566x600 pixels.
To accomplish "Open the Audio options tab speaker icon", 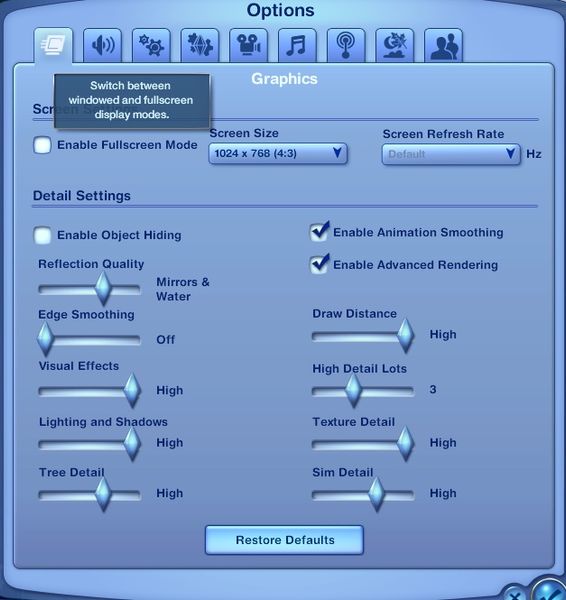I will point(103,45).
